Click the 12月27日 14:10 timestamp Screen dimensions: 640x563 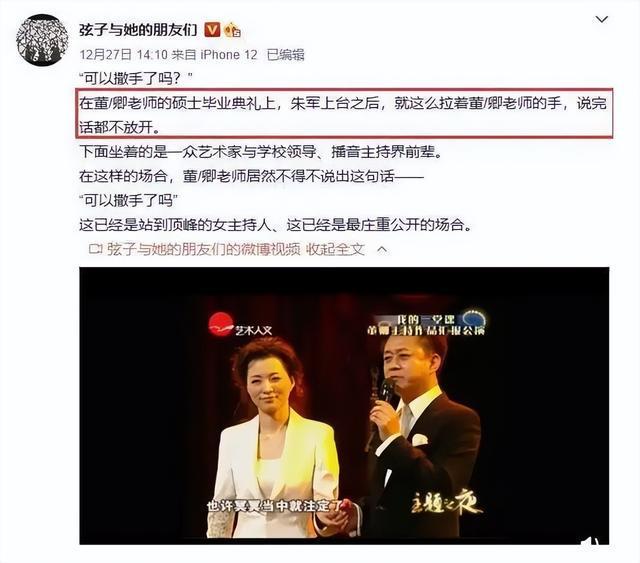(x=124, y=55)
